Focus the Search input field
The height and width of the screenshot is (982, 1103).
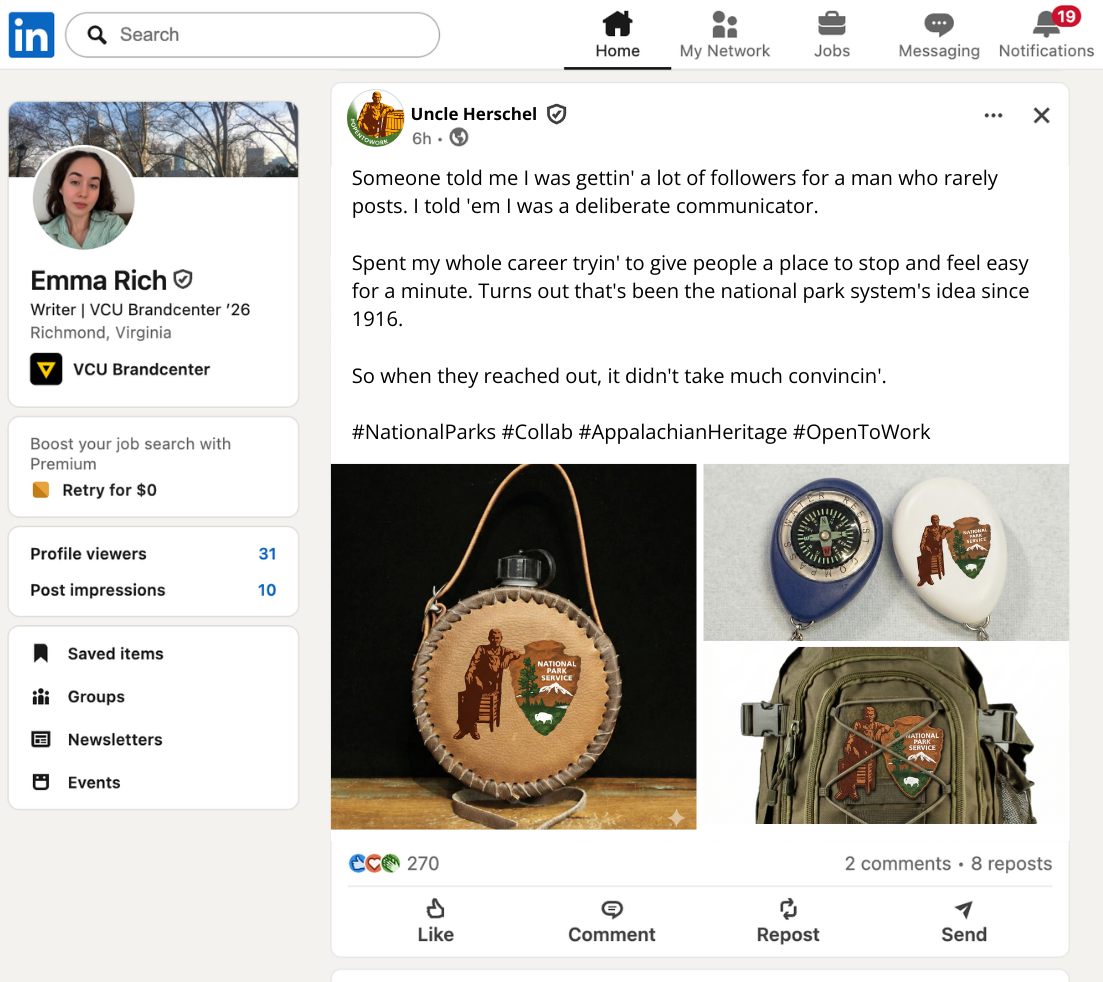[x=253, y=34]
